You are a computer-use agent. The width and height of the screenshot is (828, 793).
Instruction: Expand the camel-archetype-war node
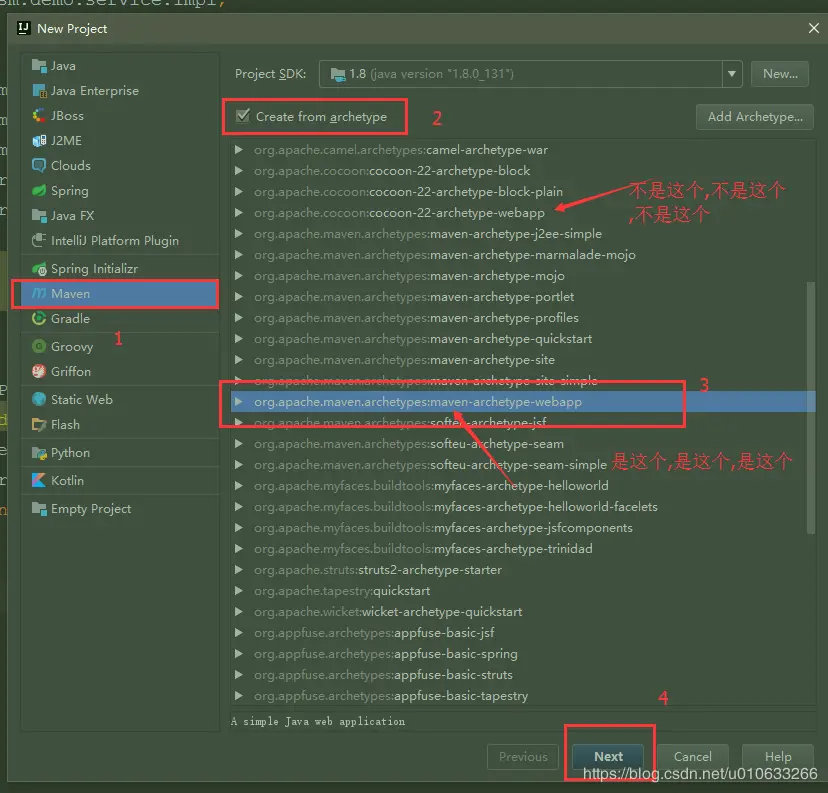coord(239,150)
